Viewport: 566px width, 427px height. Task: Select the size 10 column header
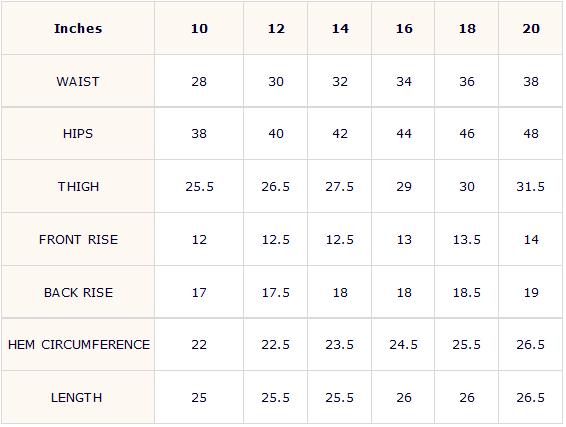(x=199, y=29)
